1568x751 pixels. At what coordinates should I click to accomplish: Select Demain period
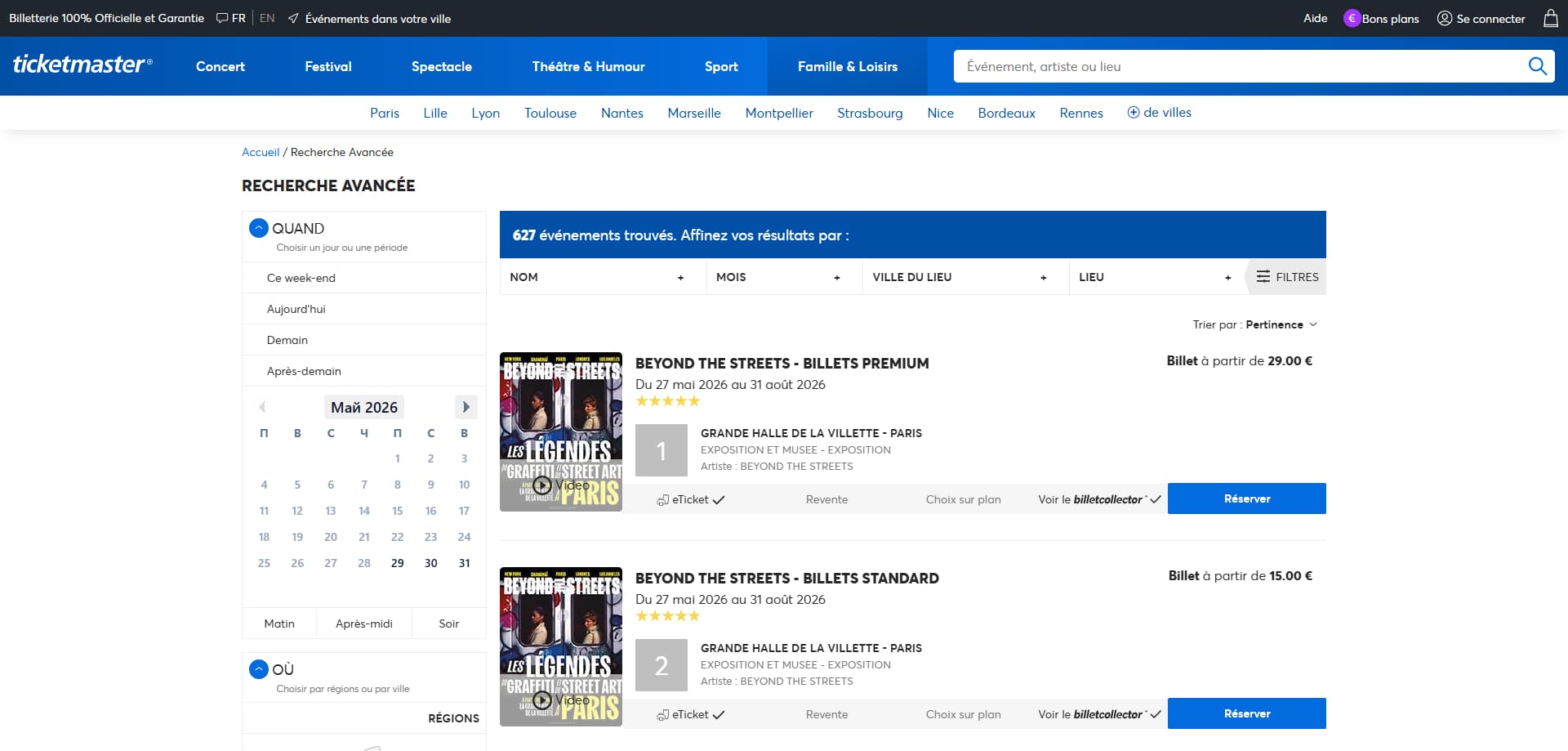[x=364, y=340]
